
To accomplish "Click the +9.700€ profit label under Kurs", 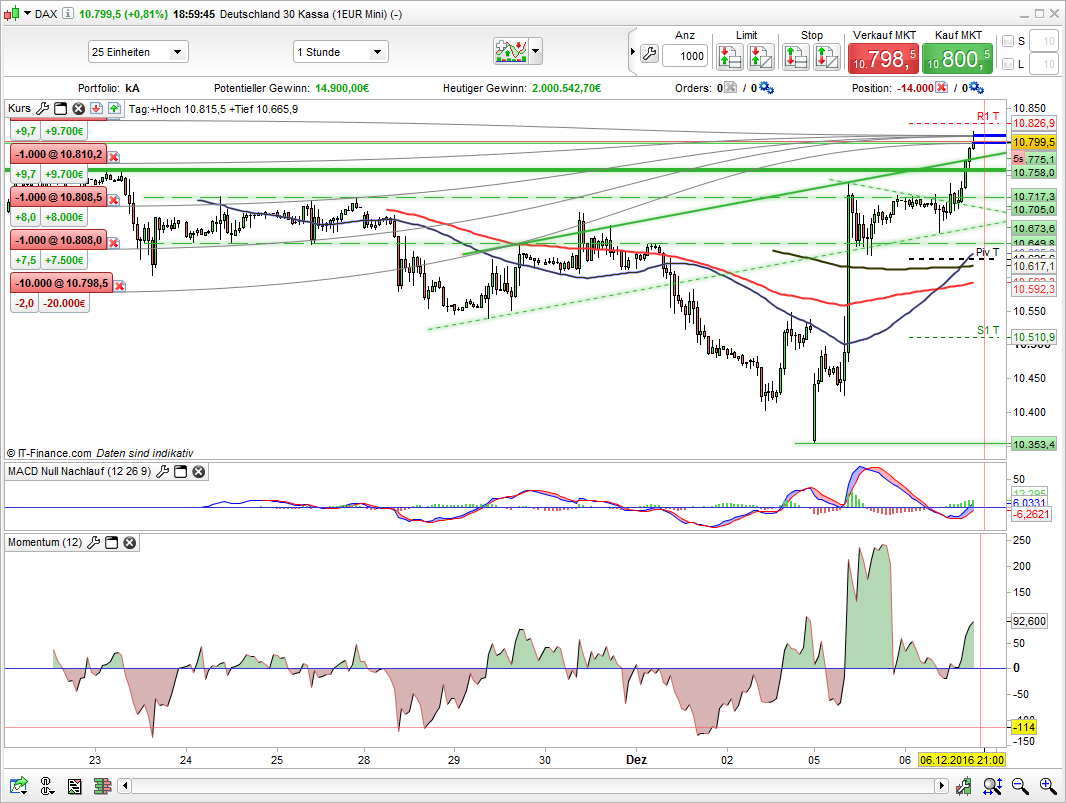I will pos(64,131).
